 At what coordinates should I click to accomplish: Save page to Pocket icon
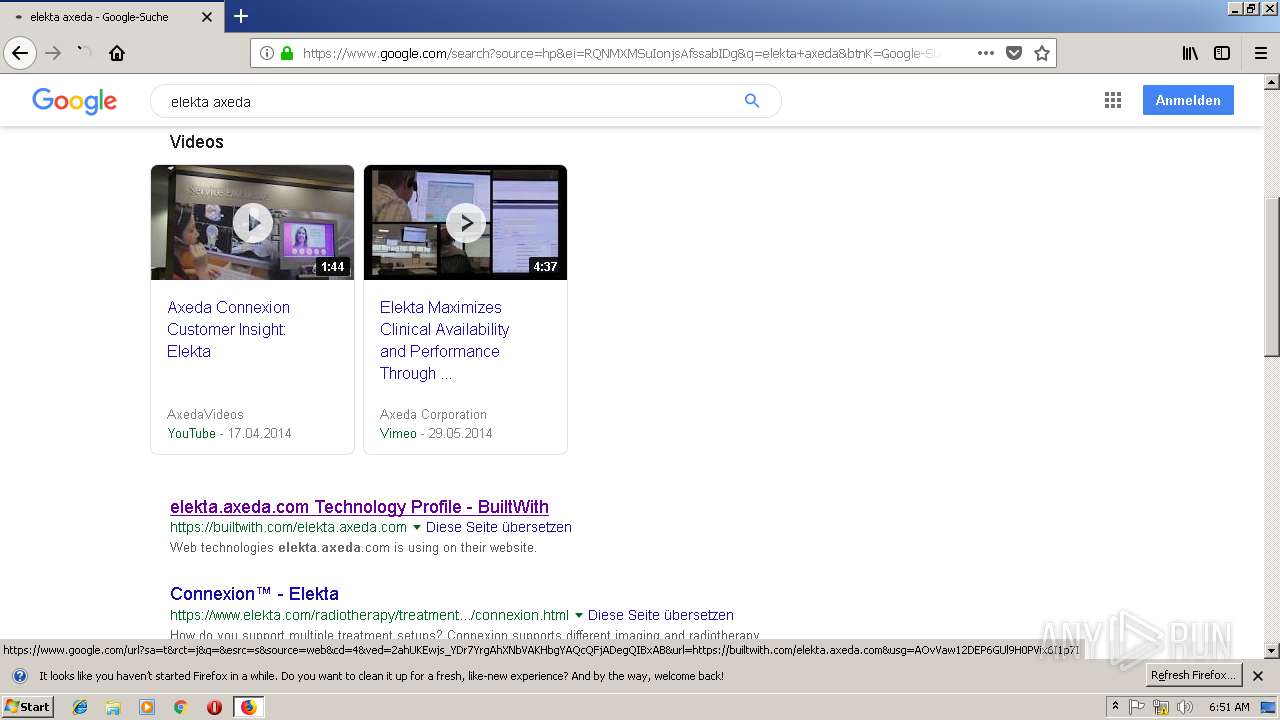click(x=1014, y=53)
